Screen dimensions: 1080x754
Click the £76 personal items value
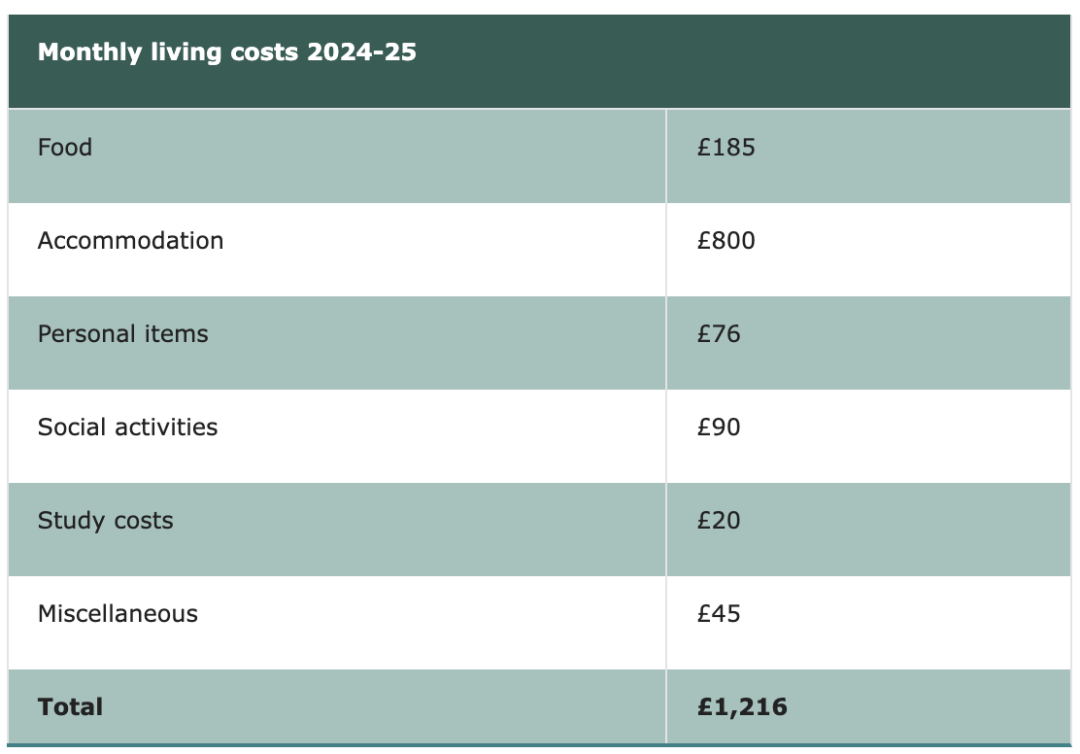718,334
